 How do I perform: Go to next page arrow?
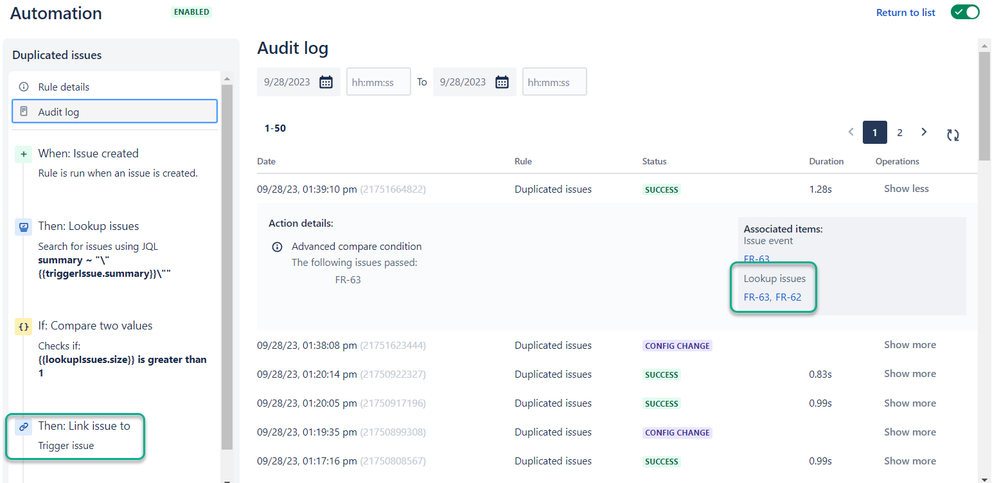coord(924,132)
